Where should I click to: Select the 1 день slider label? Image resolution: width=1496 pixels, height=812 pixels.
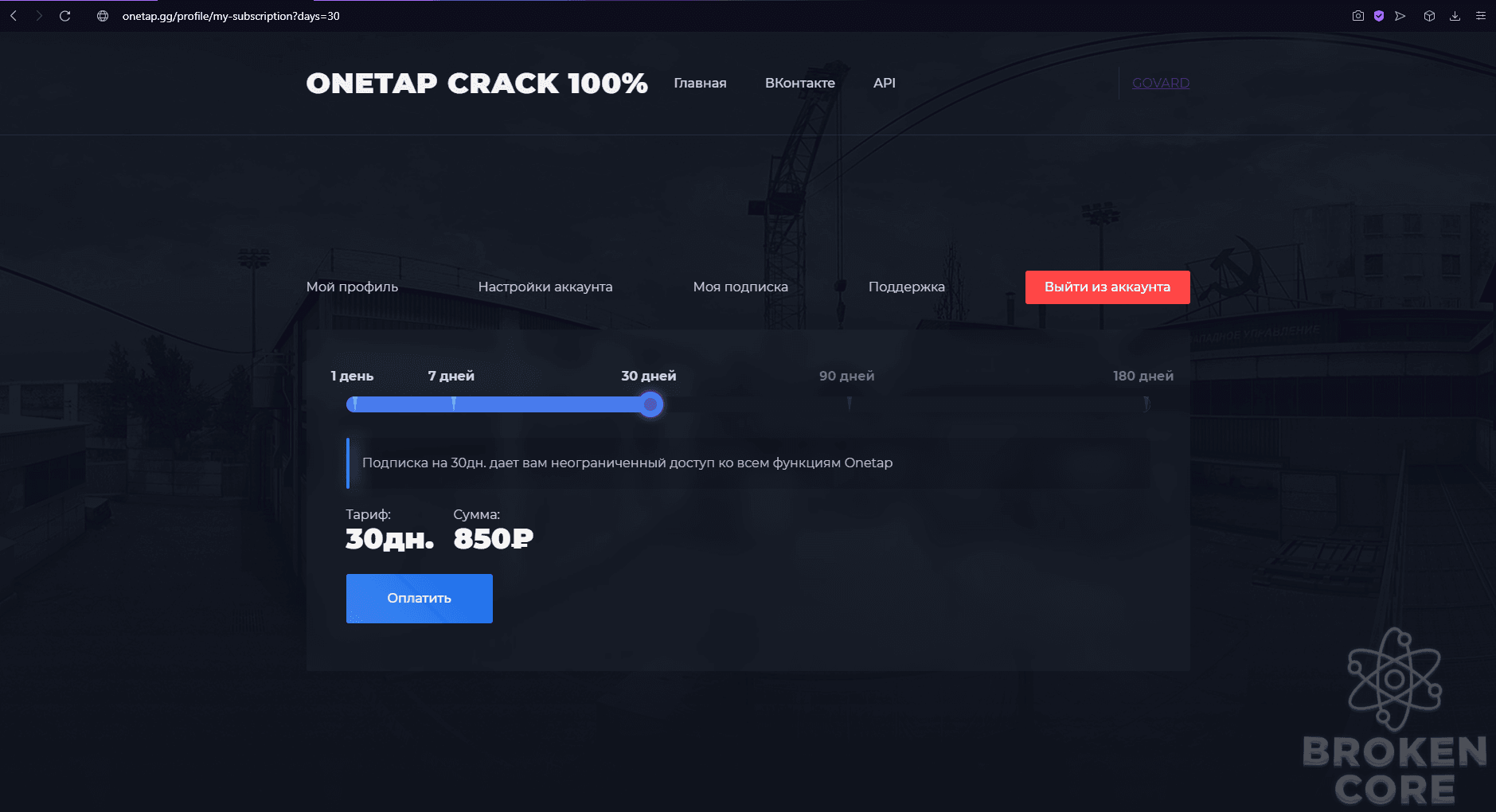(x=352, y=376)
